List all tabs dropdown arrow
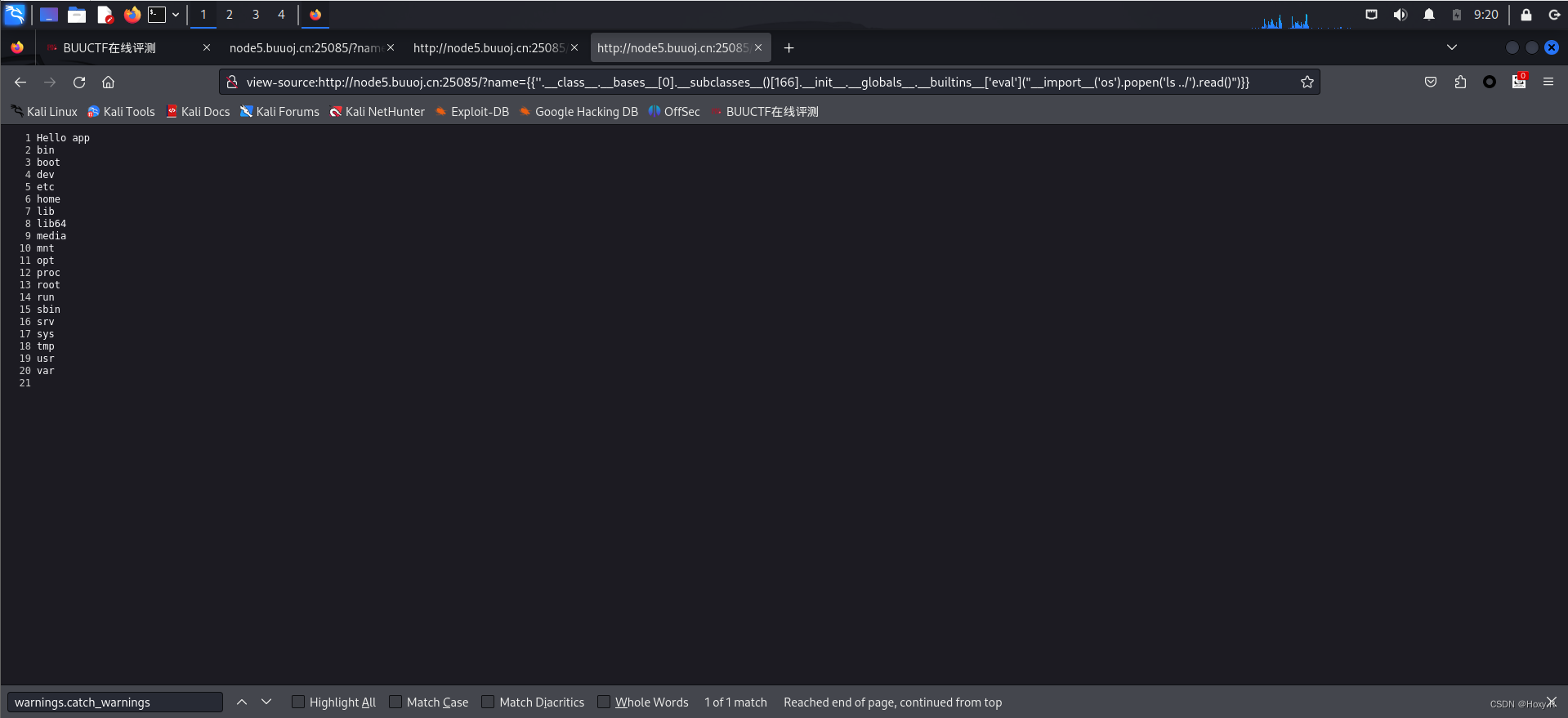 (1452, 47)
